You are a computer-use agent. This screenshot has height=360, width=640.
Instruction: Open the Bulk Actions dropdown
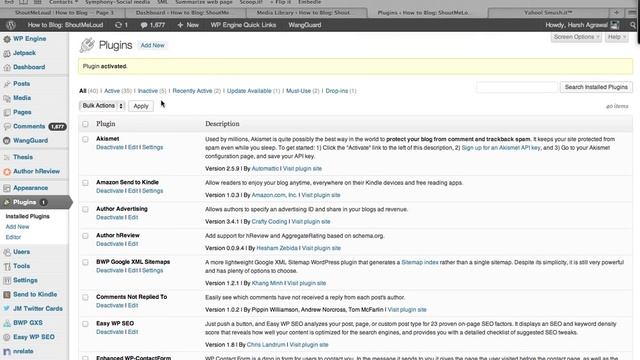coord(102,106)
